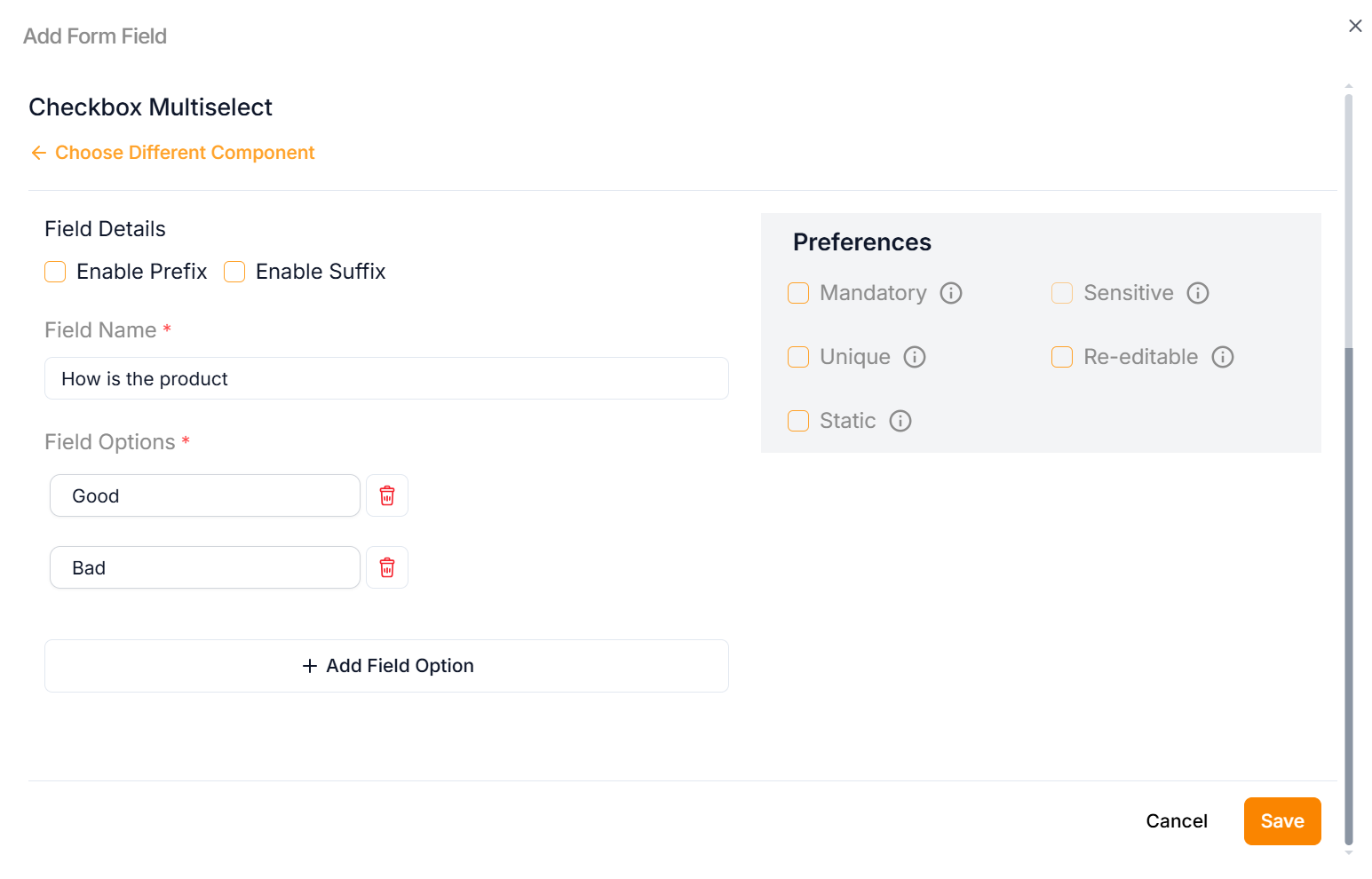The width and height of the screenshot is (1372, 879).
Task: Click info icon next to Mandatory
Action: (x=951, y=293)
